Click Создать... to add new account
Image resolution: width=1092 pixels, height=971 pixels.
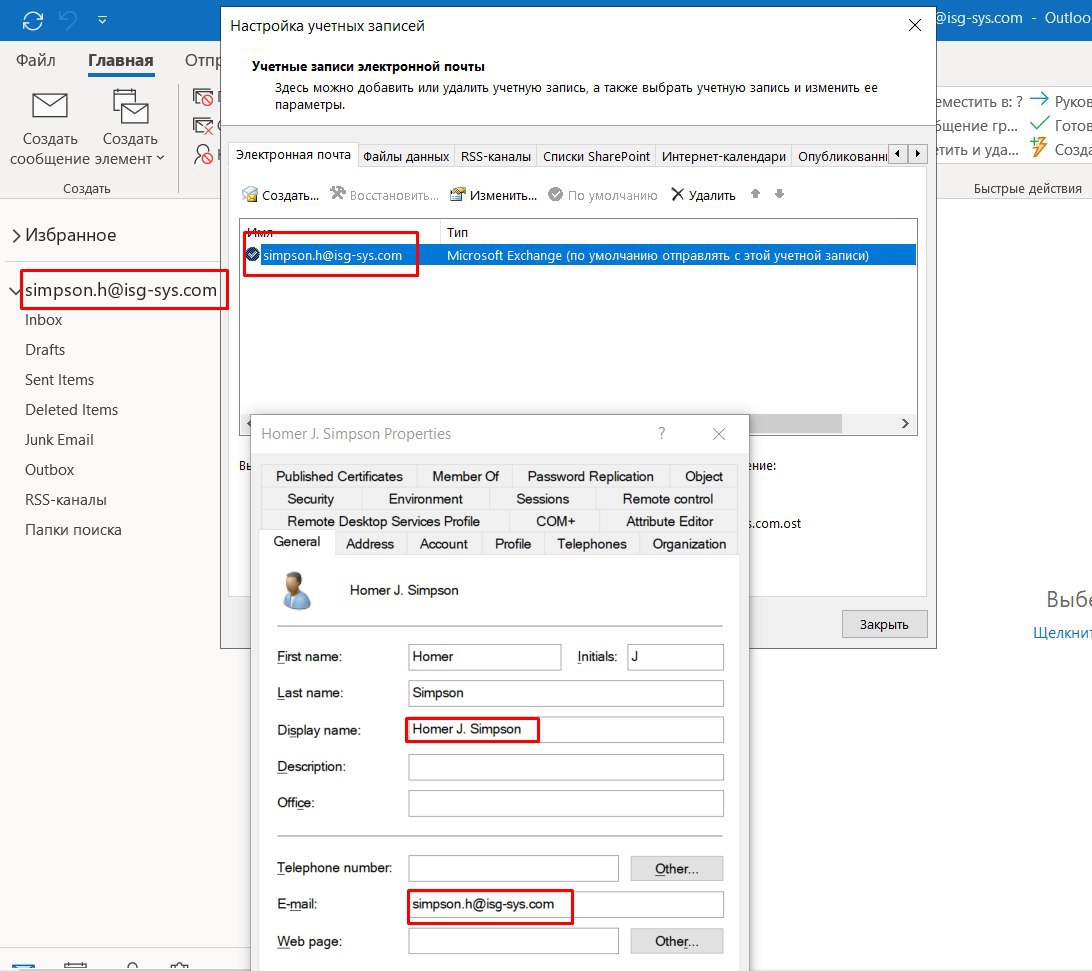click(280, 195)
